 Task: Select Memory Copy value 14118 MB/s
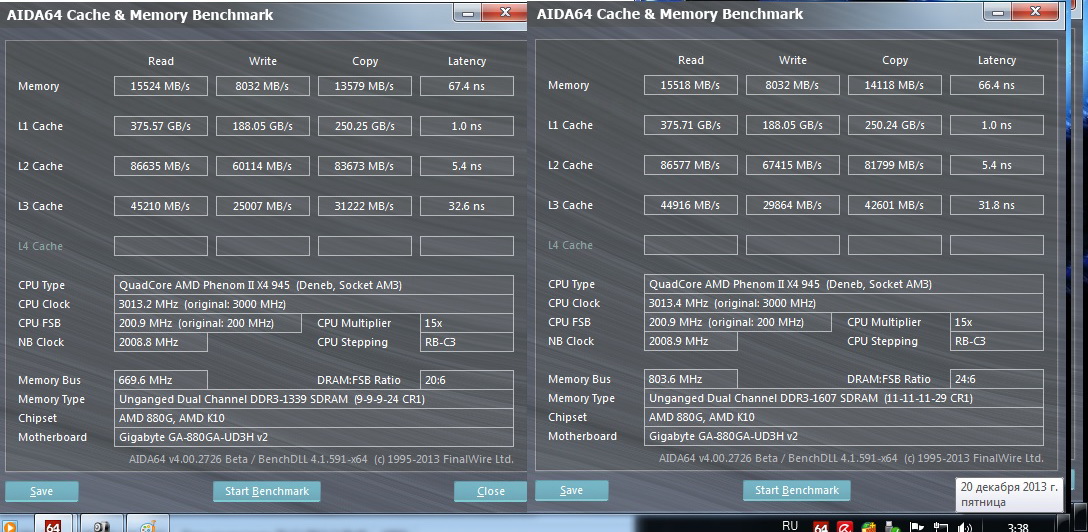[894, 85]
